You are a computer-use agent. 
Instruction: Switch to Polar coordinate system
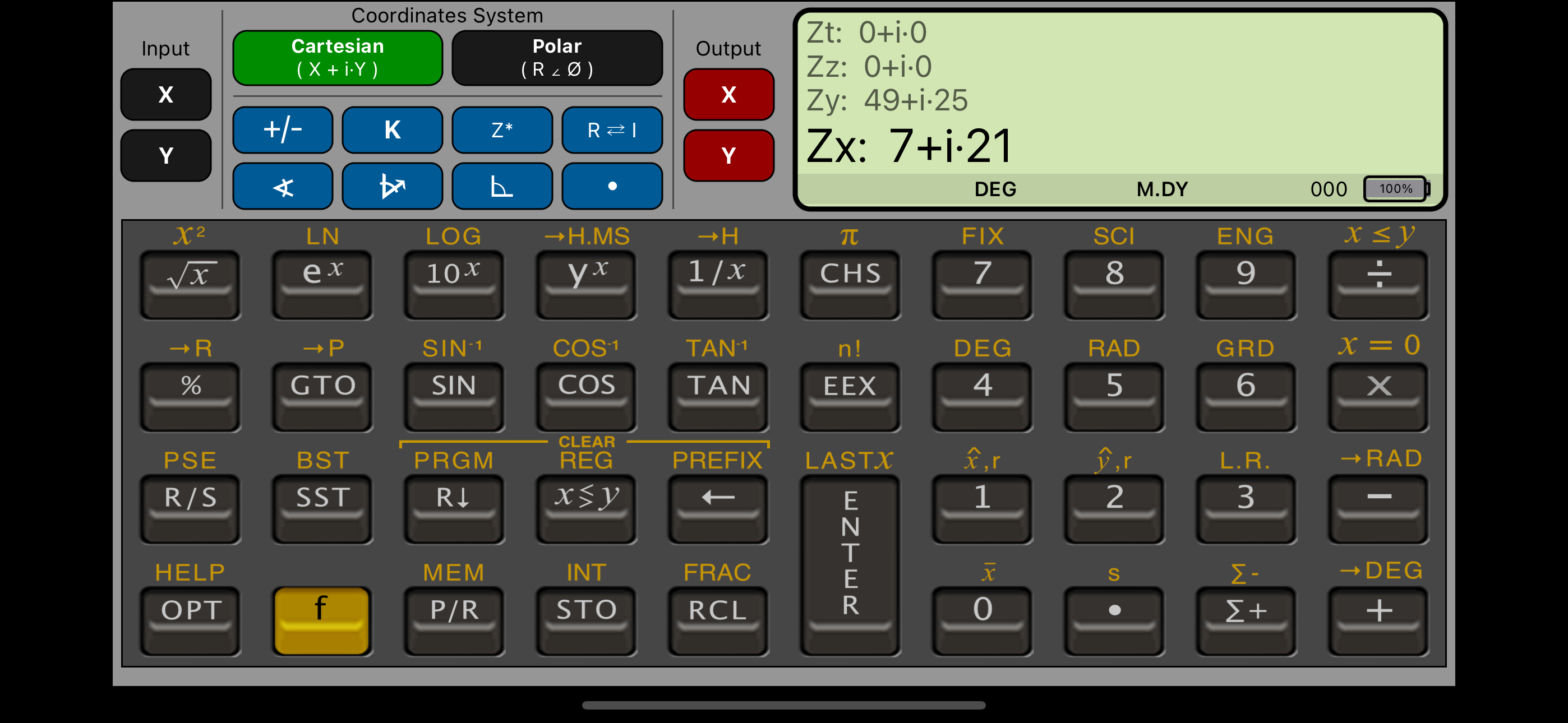[557, 58]
